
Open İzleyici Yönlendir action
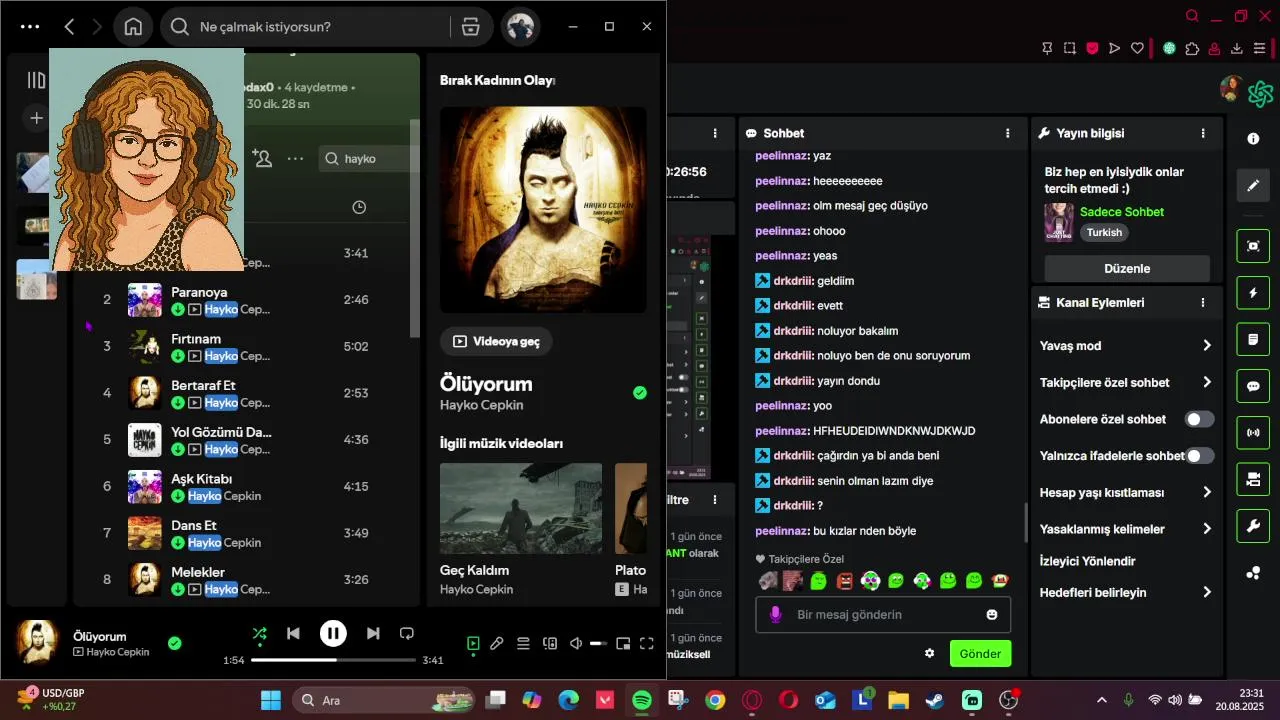pyautogui.click(x=1087, y=561)
